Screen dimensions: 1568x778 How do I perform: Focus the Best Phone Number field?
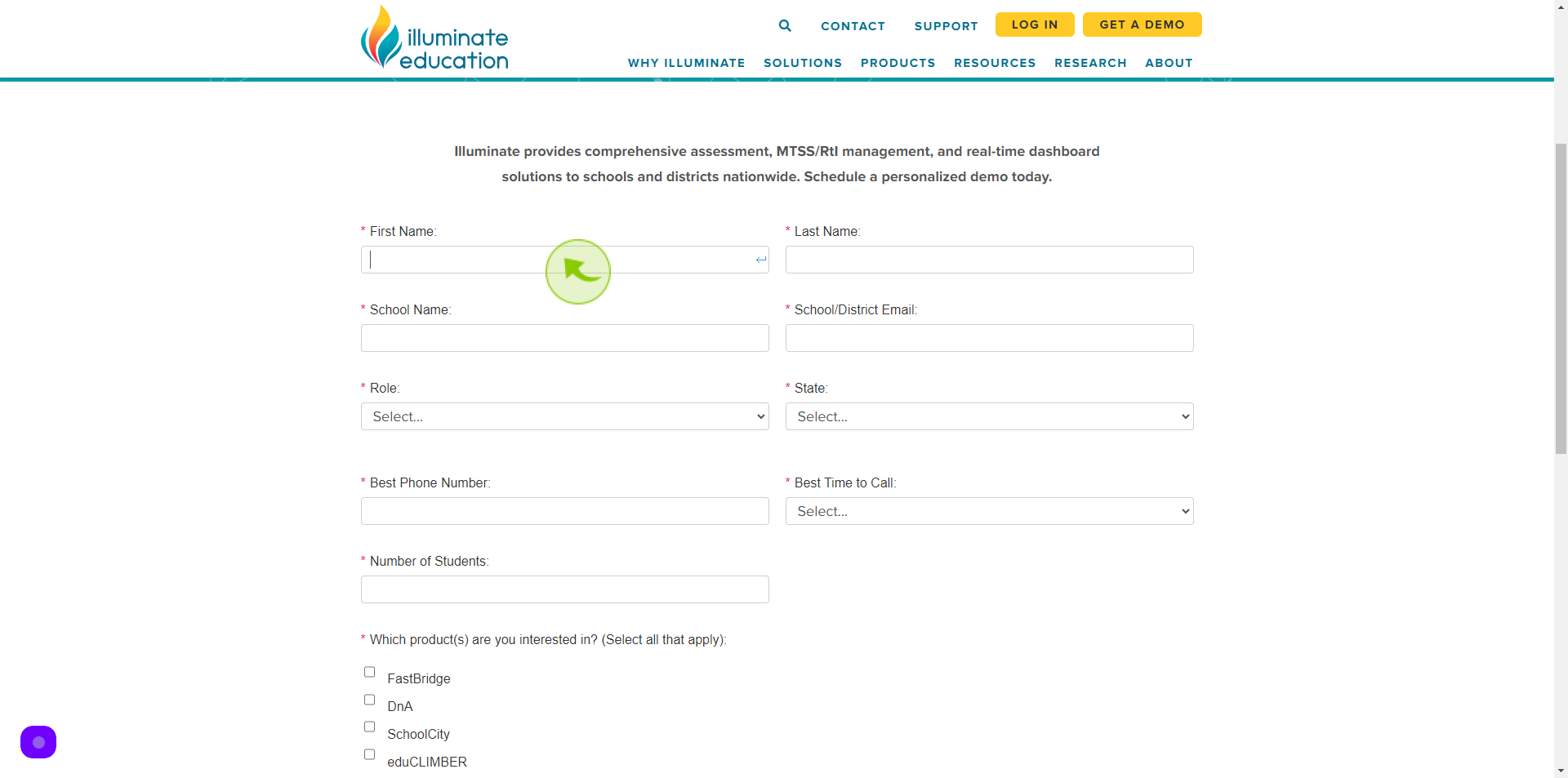(565, 511)
